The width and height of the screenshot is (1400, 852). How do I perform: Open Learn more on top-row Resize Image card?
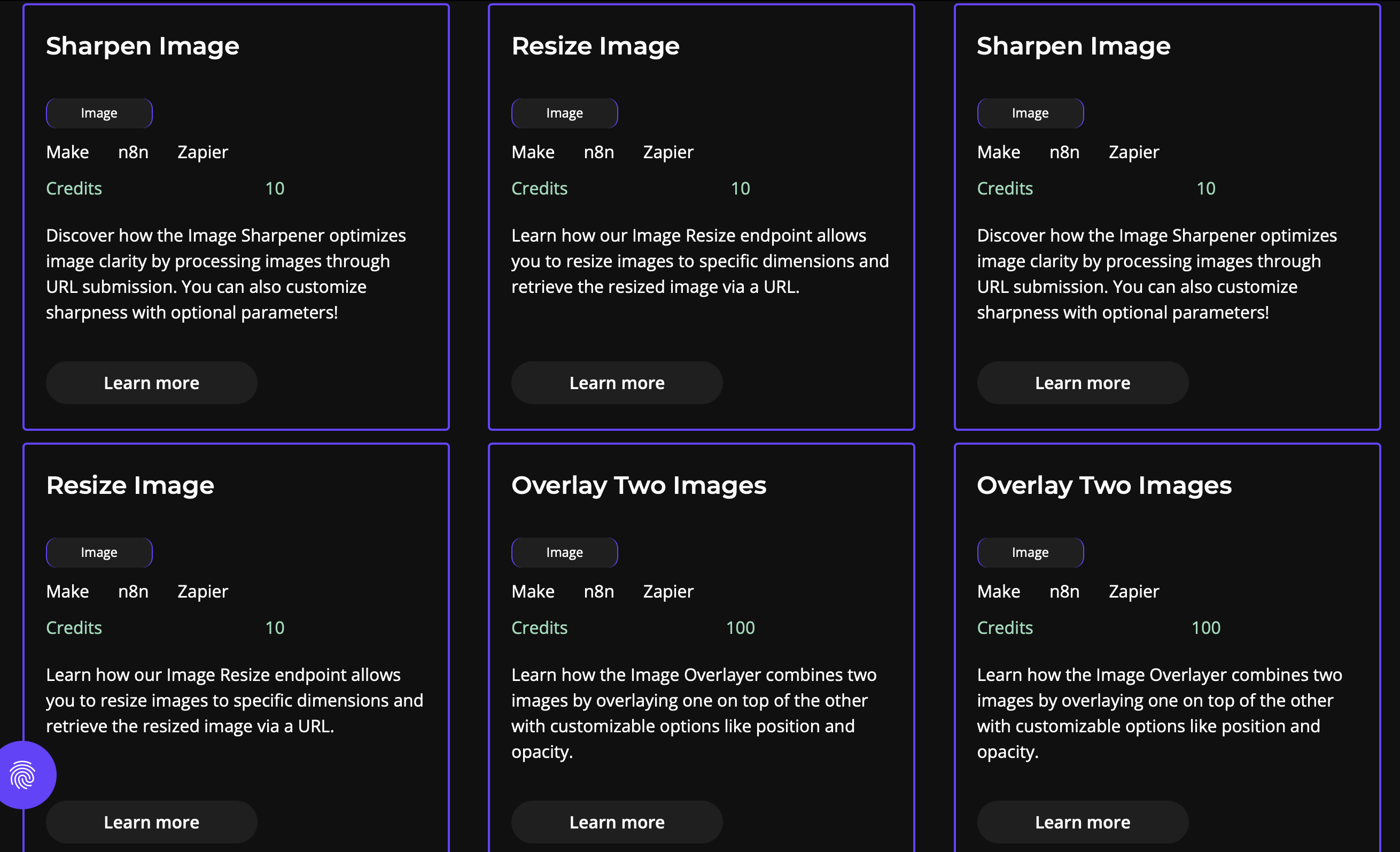(x=617, y=383)
